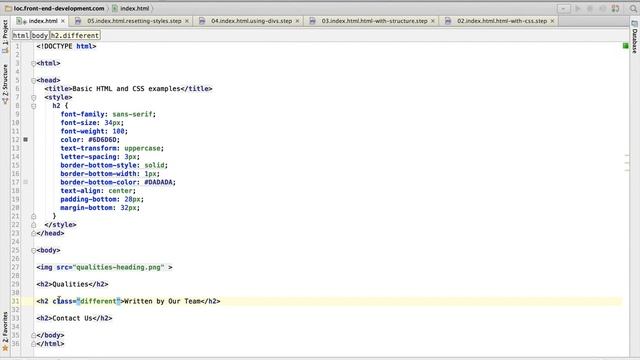This screenshot has width=640, height=360.
Task: Click the Run play button in toolbar
Action: (x=578, y=9)
